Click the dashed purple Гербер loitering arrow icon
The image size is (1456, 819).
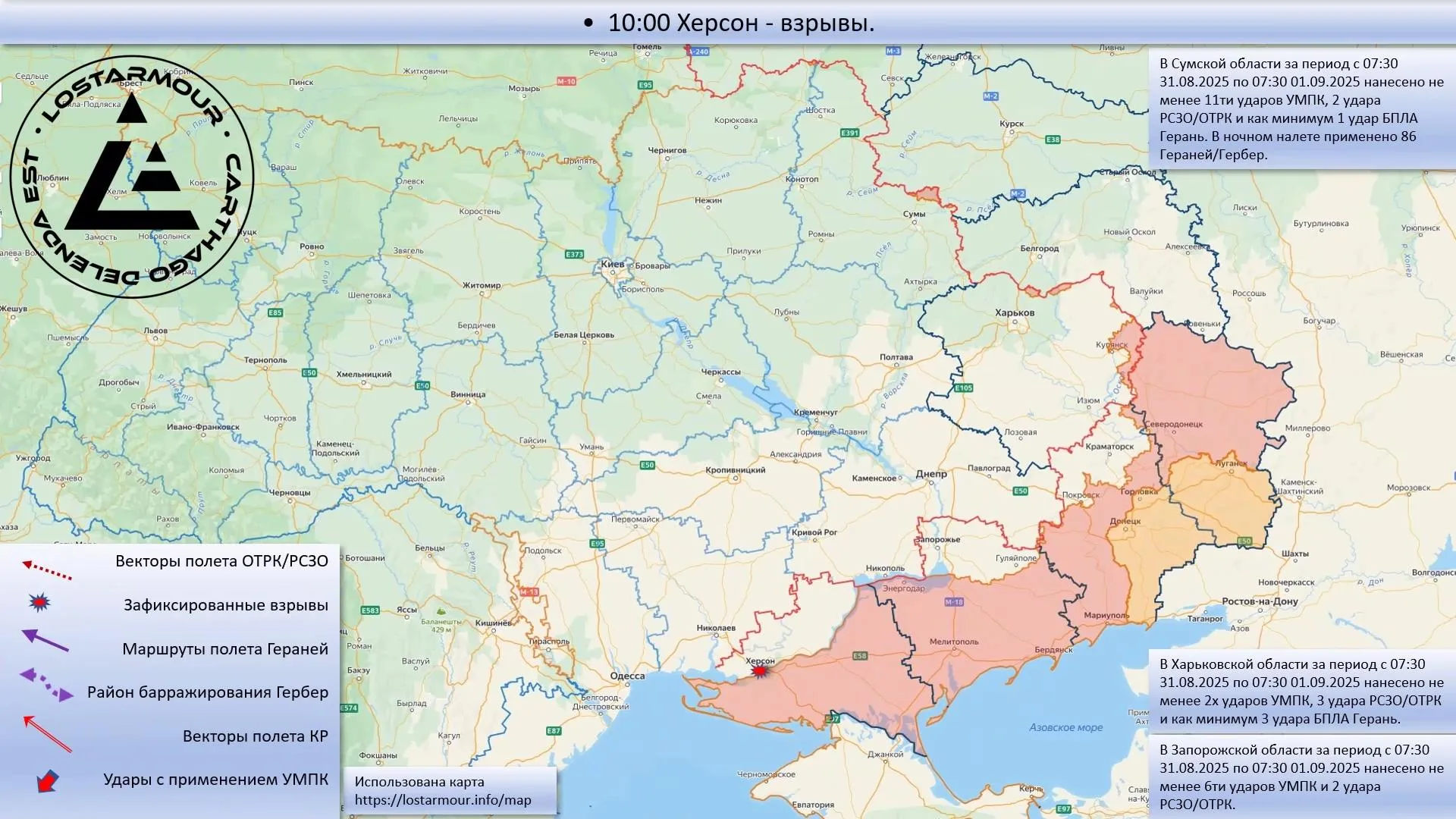(46, 684)
